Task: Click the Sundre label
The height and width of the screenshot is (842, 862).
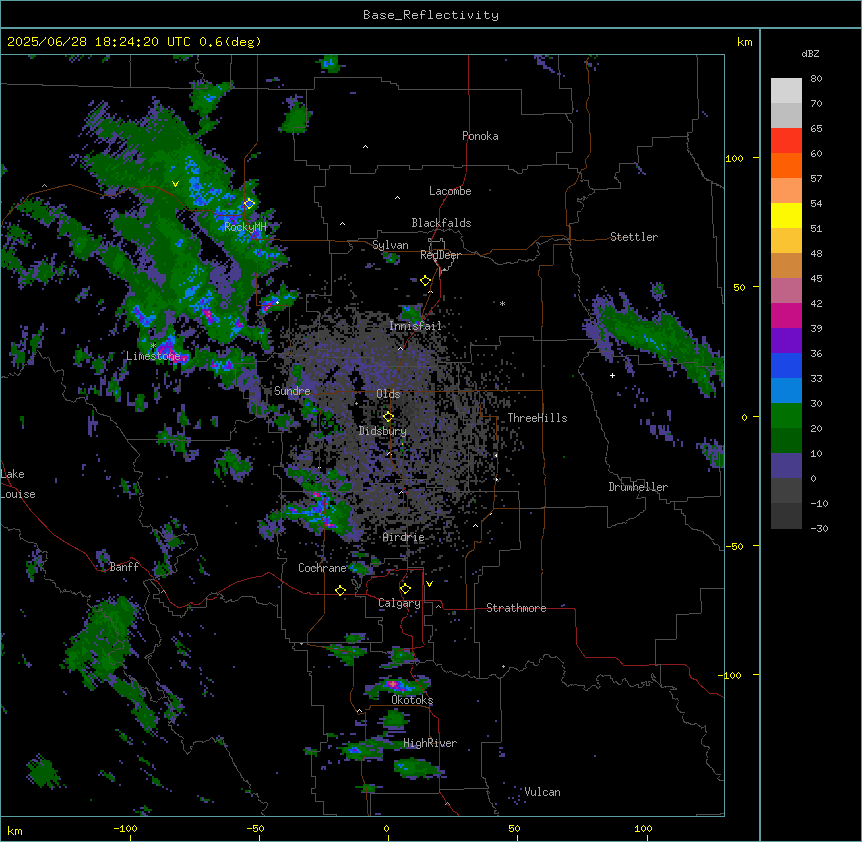Action: tap(292, 391)
